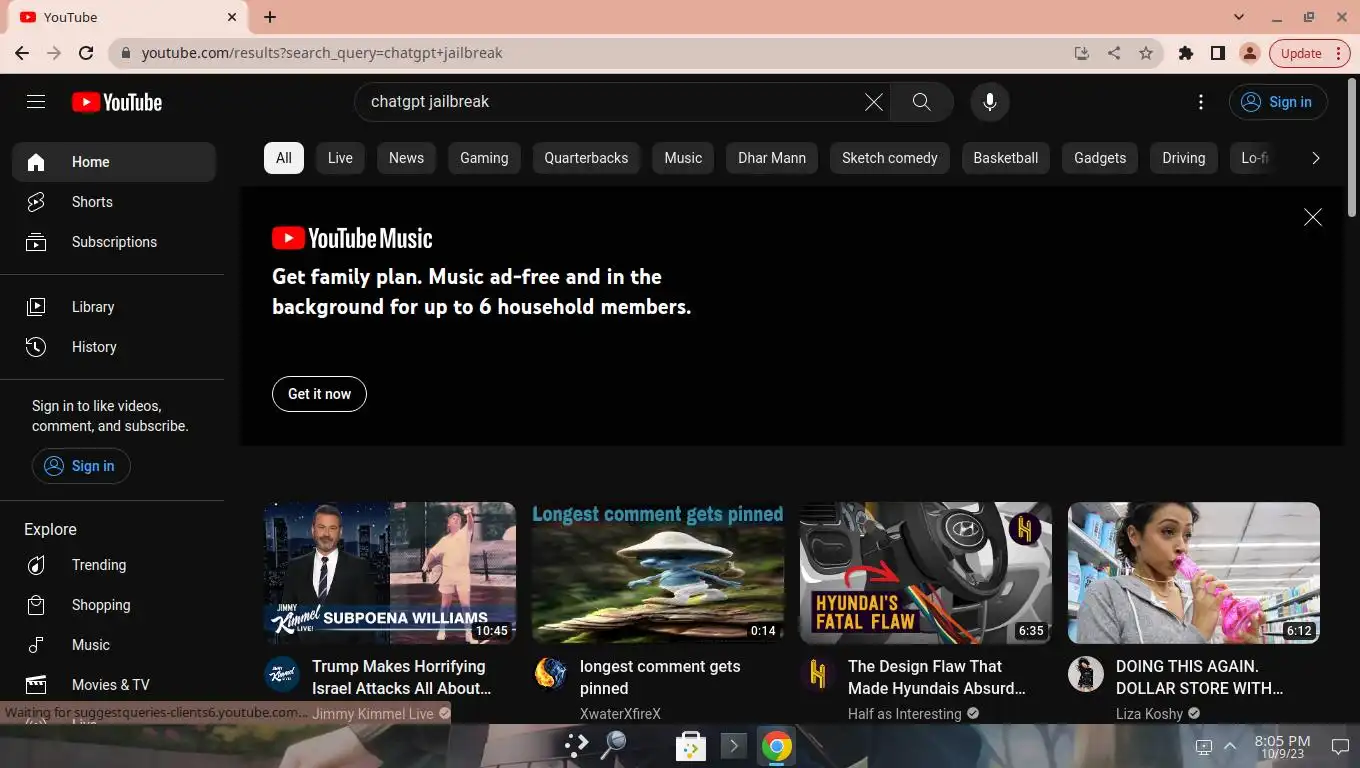Clear the search box with the X icon
This screenshot has height=768, width=1360.
[873, 102]
